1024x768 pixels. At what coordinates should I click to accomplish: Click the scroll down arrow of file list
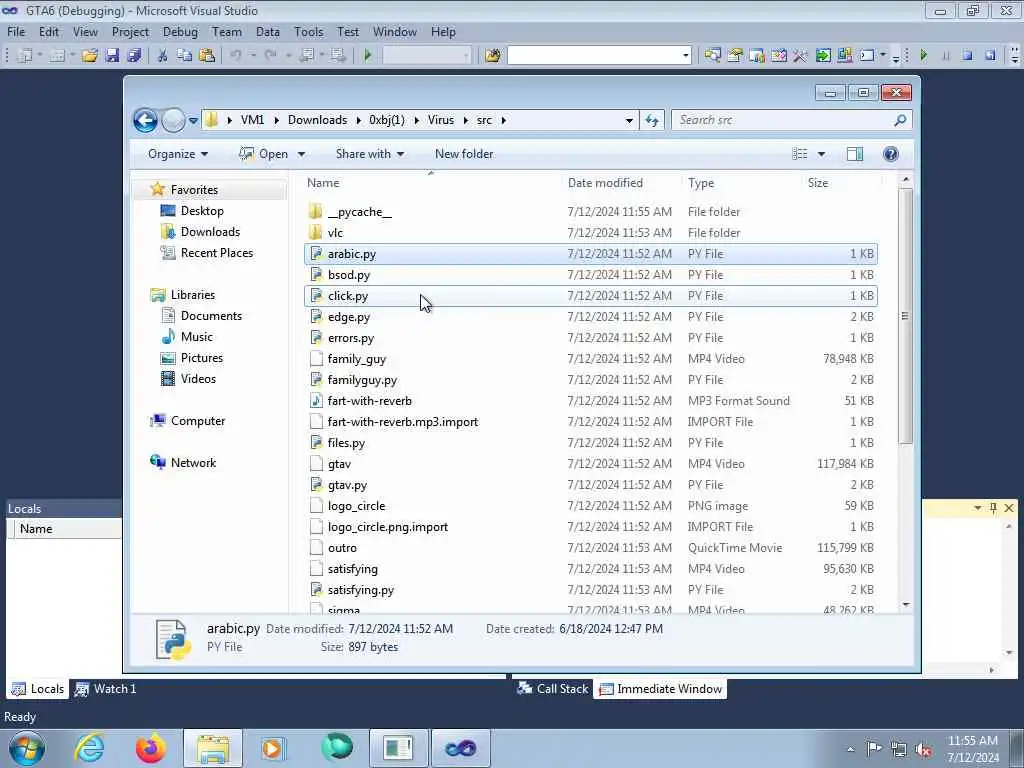point(905,605)
